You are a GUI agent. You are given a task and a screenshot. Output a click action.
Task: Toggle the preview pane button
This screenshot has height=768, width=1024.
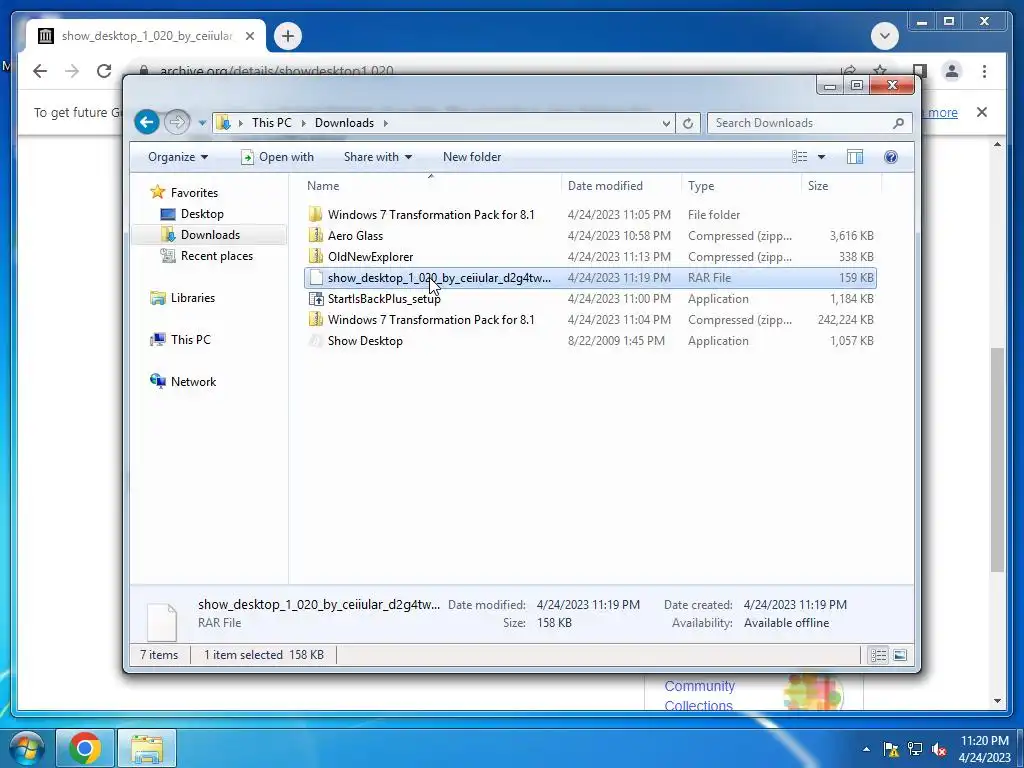pyautogui.click(x=855, y=157)
